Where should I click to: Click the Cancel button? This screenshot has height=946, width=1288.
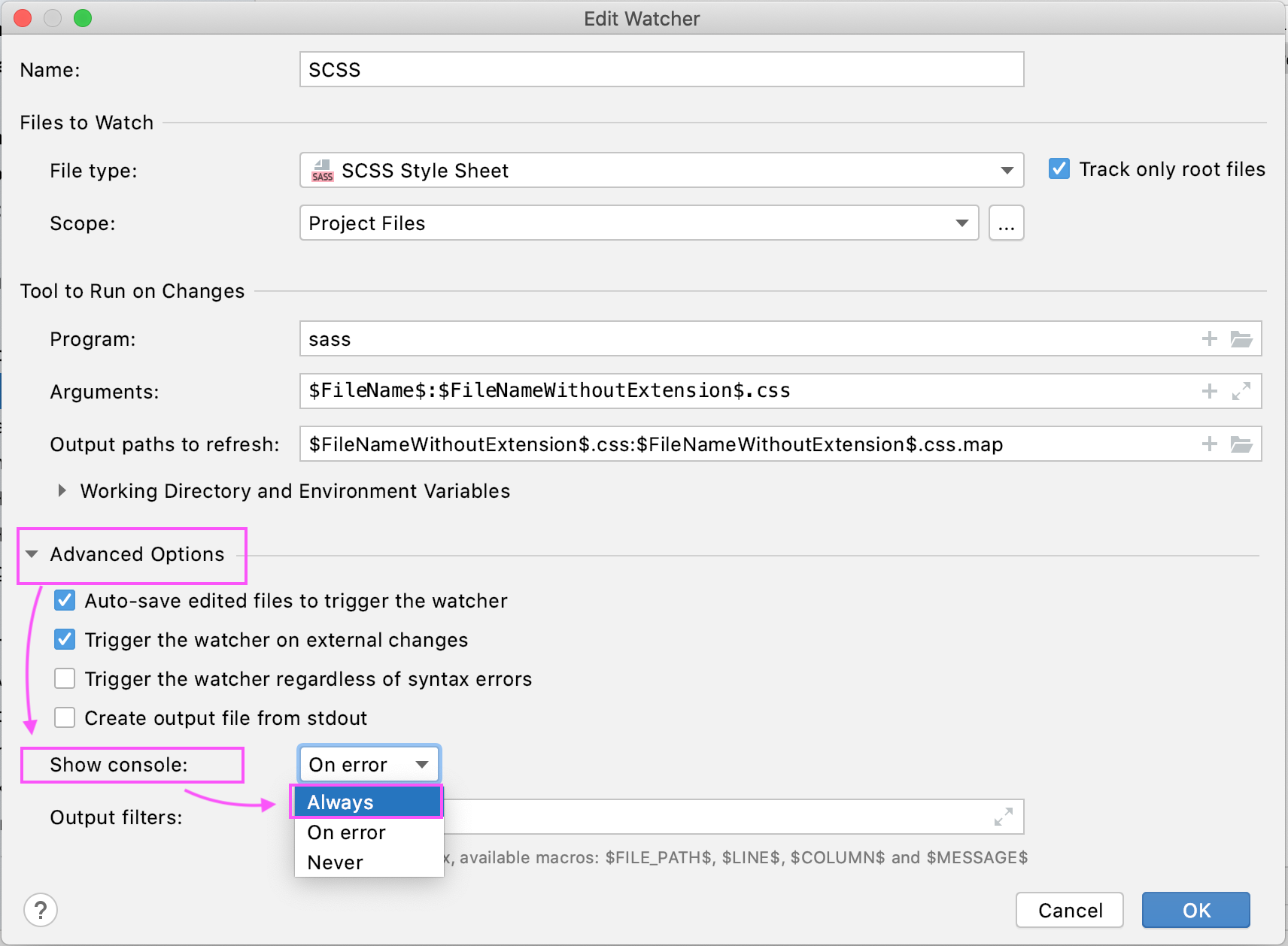click(1069, 910)
